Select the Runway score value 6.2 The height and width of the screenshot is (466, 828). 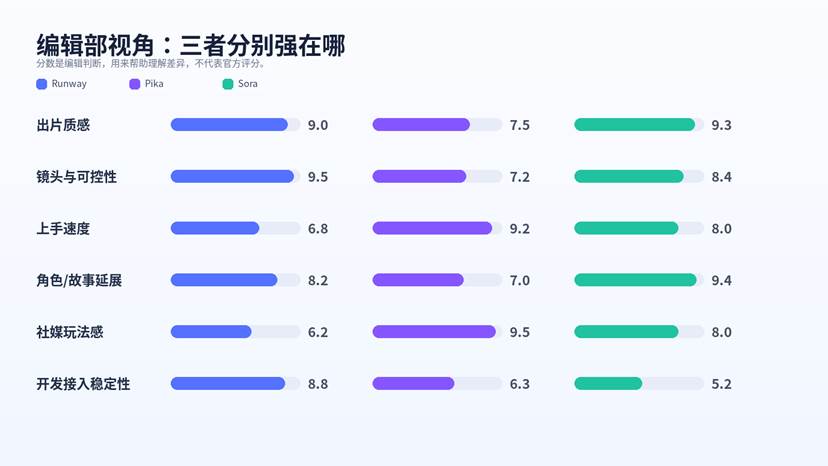(x=318, y=332)
